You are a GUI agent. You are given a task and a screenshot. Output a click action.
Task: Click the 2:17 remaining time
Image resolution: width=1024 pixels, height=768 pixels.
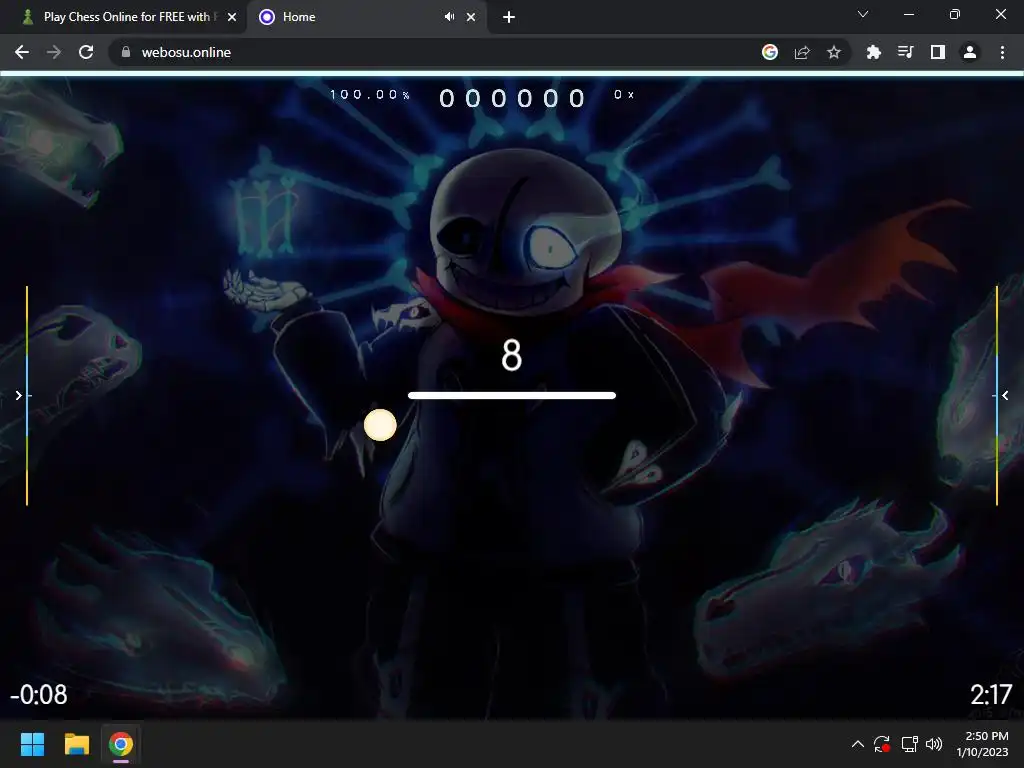[x=991, y=695]
